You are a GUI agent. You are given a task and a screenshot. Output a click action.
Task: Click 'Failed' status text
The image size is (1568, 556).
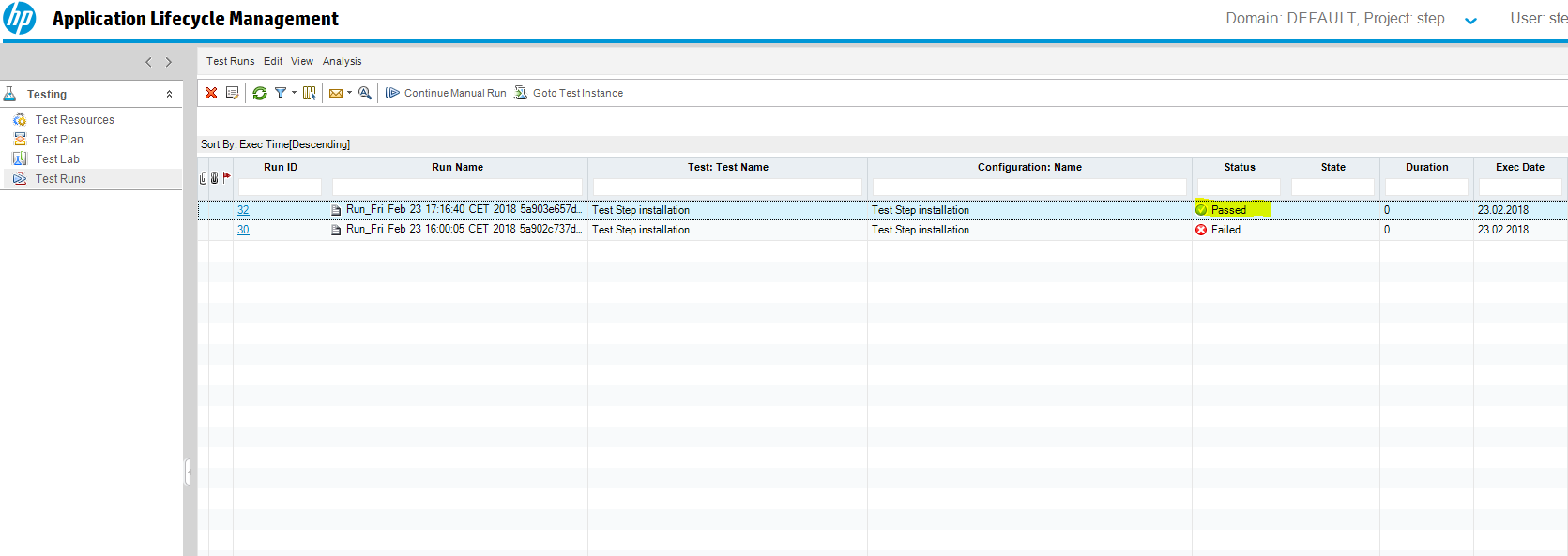click(x=1225, y=230)
